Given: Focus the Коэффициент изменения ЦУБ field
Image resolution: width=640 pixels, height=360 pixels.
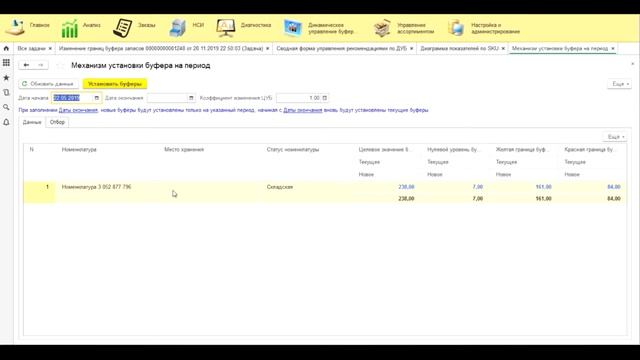Looking at the screenshot, I should (x=299, y=98).
